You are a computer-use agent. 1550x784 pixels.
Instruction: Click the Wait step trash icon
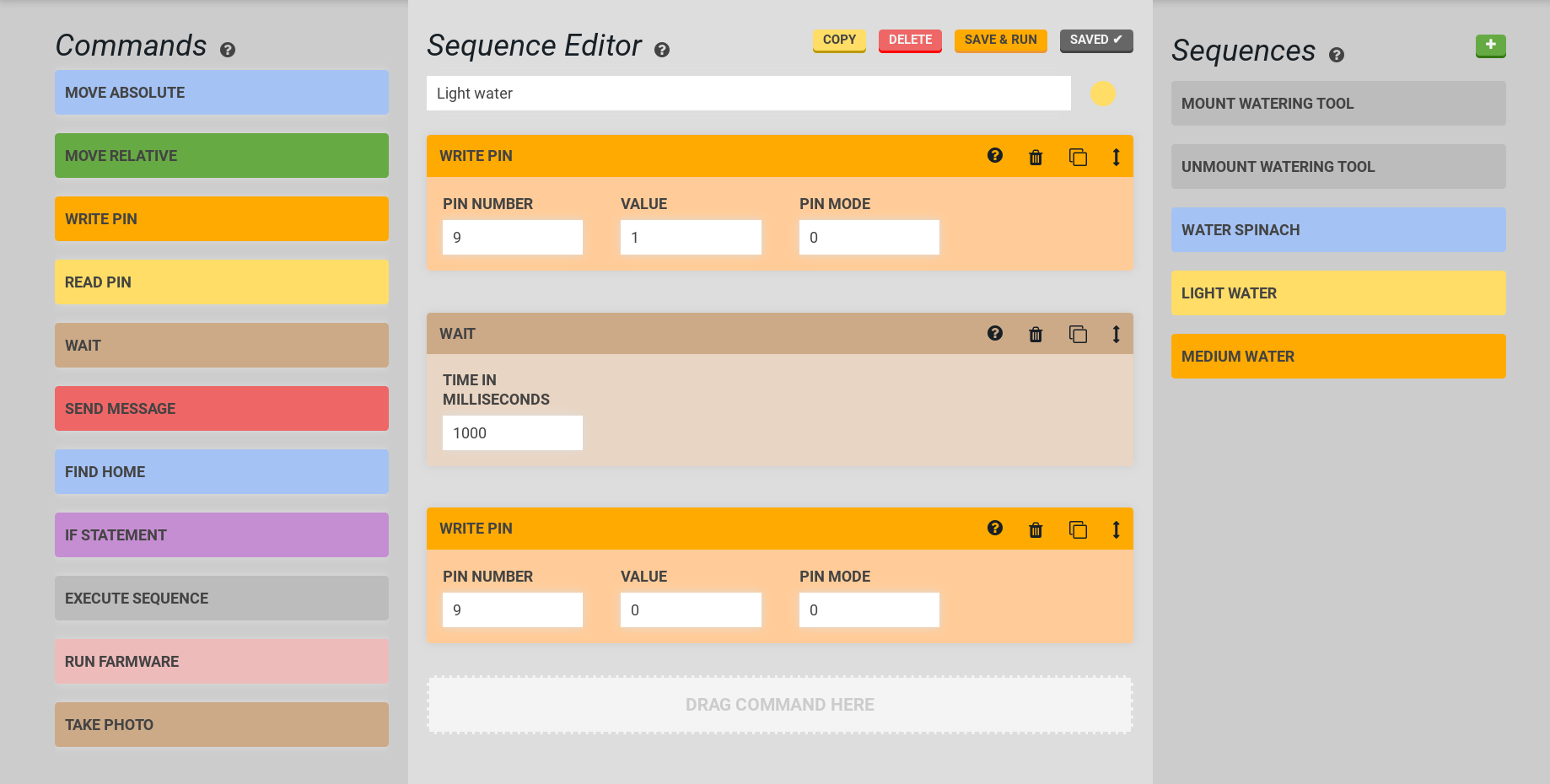[x=1036, y=335]
